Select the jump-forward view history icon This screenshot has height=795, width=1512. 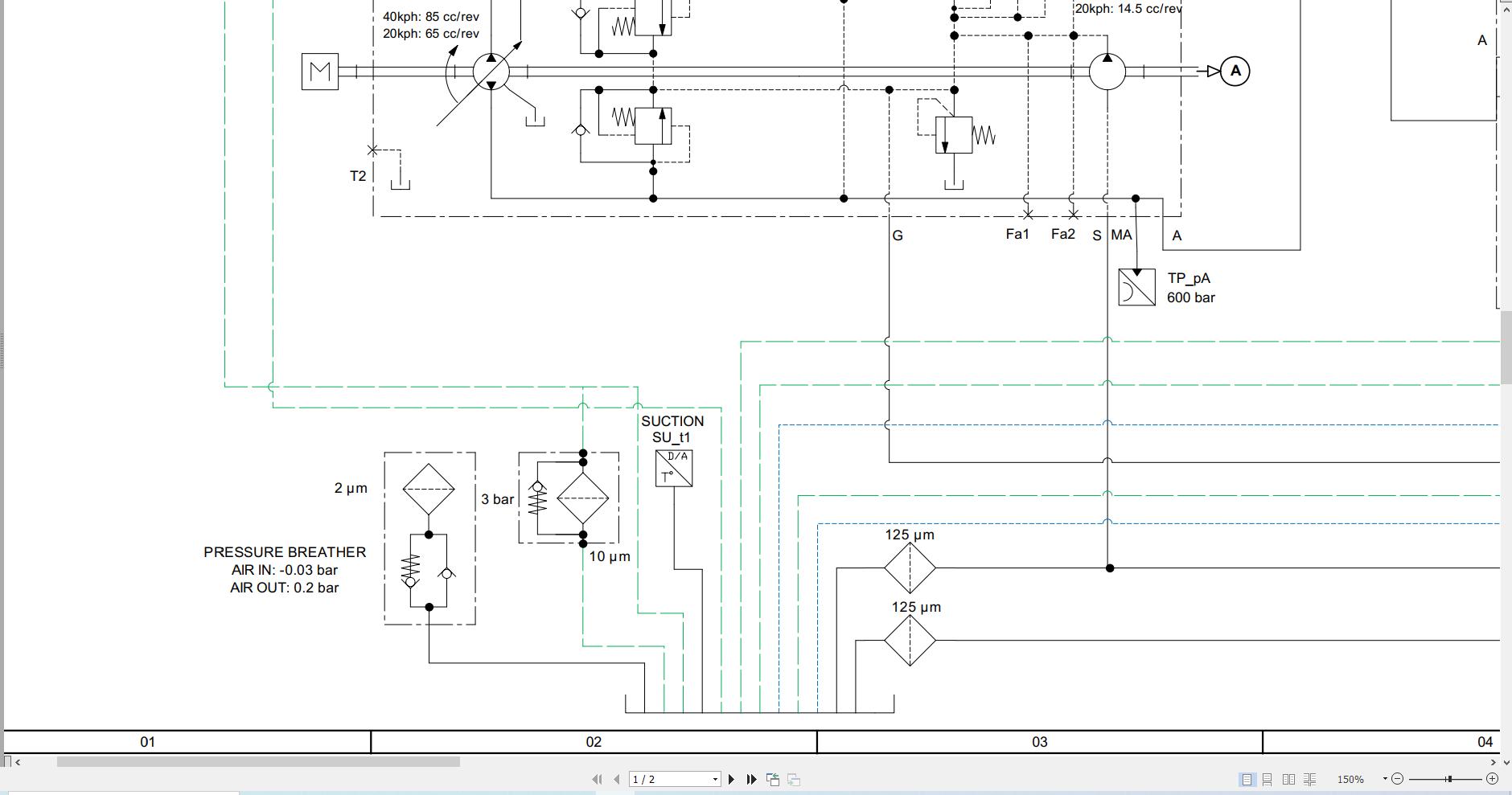point(793,778)
